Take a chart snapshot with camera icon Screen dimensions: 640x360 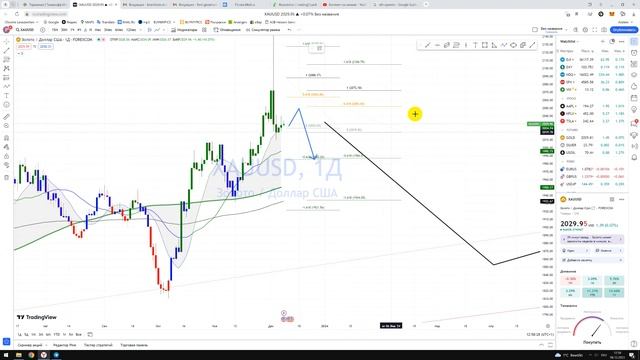(604, 30)
